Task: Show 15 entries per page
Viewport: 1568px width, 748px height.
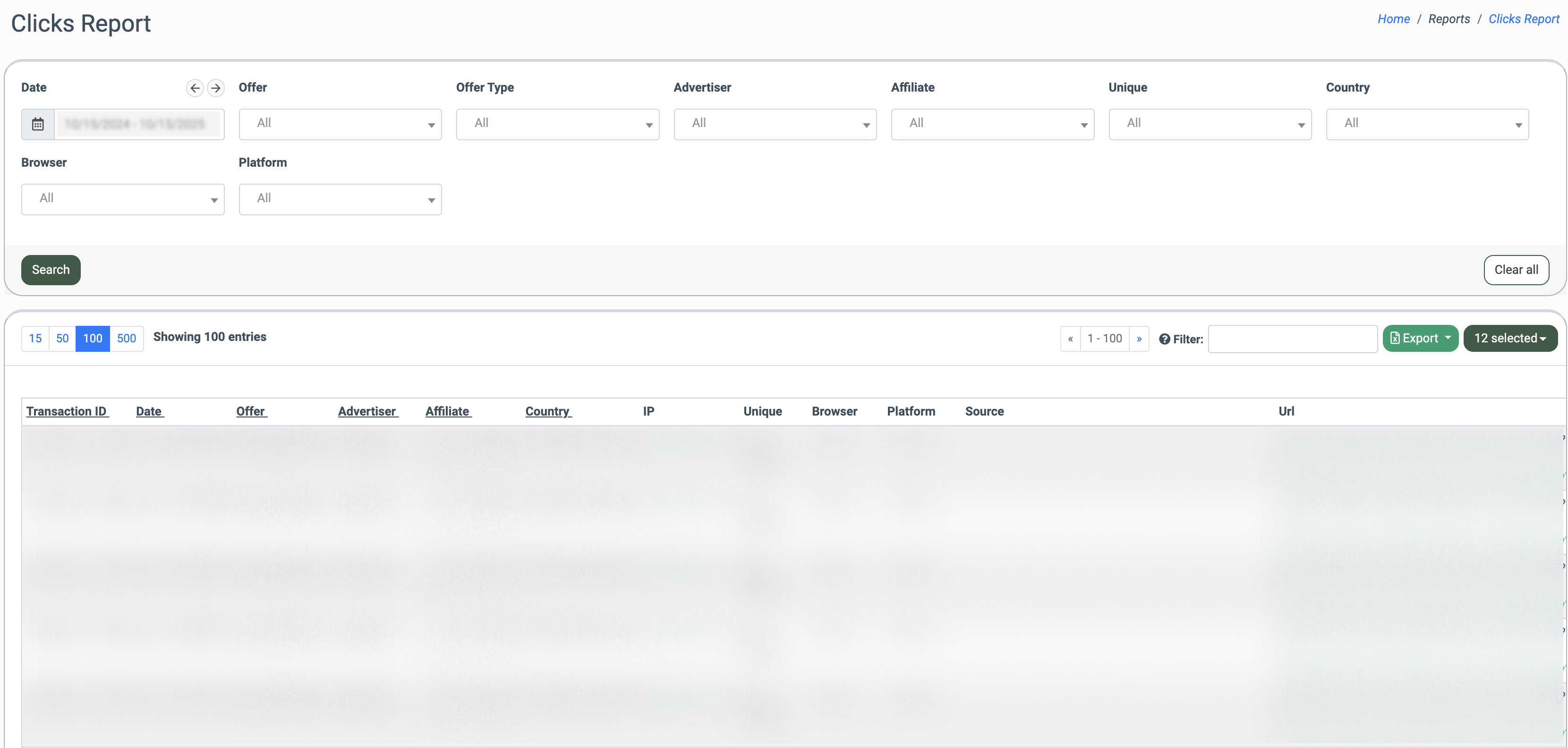Action: [35, 339]
